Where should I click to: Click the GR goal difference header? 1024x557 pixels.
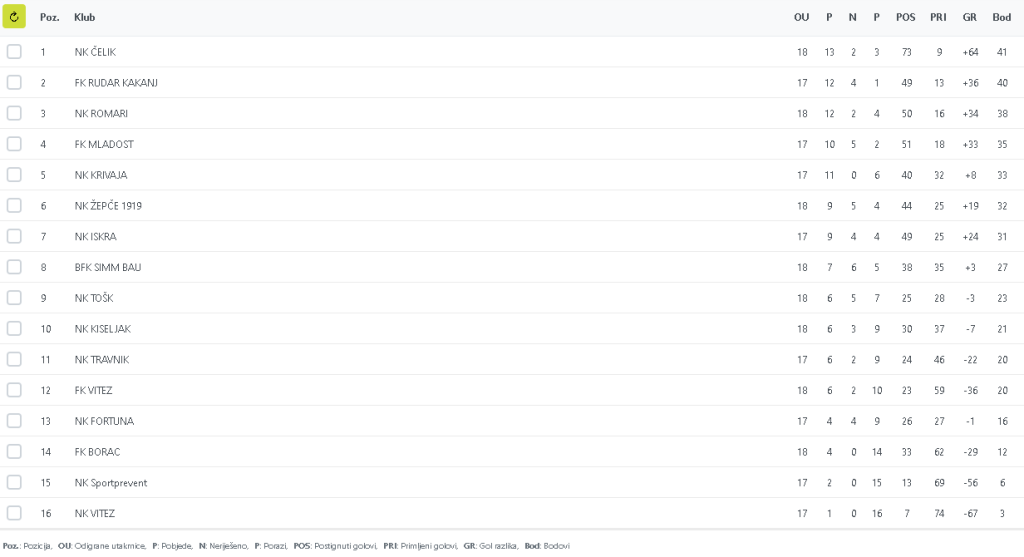pyautogui.click(x=969, y=18)
